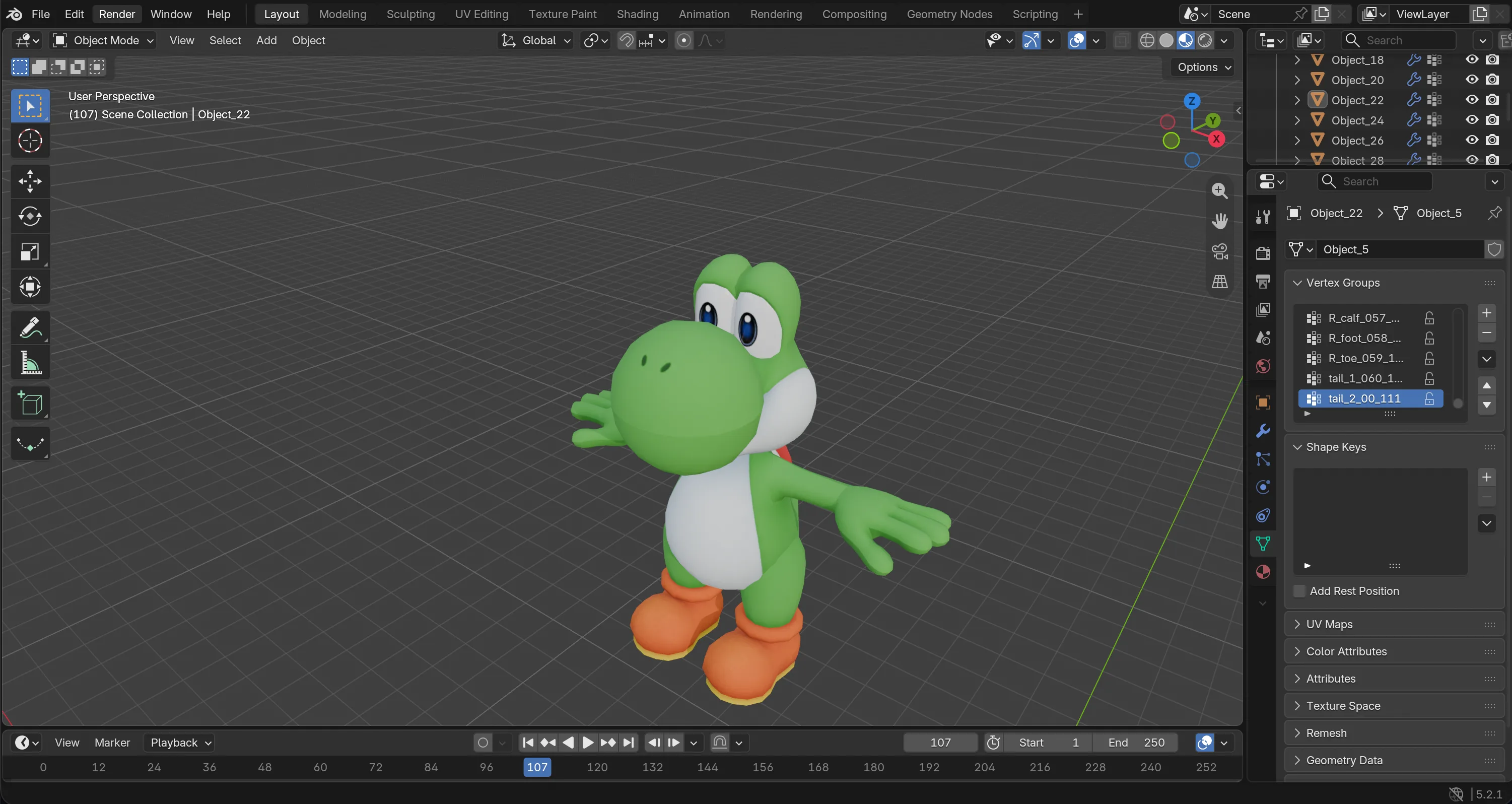The height and width of the screenshot is (804, 1512).
Task: Toggle proportional editing button
Action: point(684,40)
